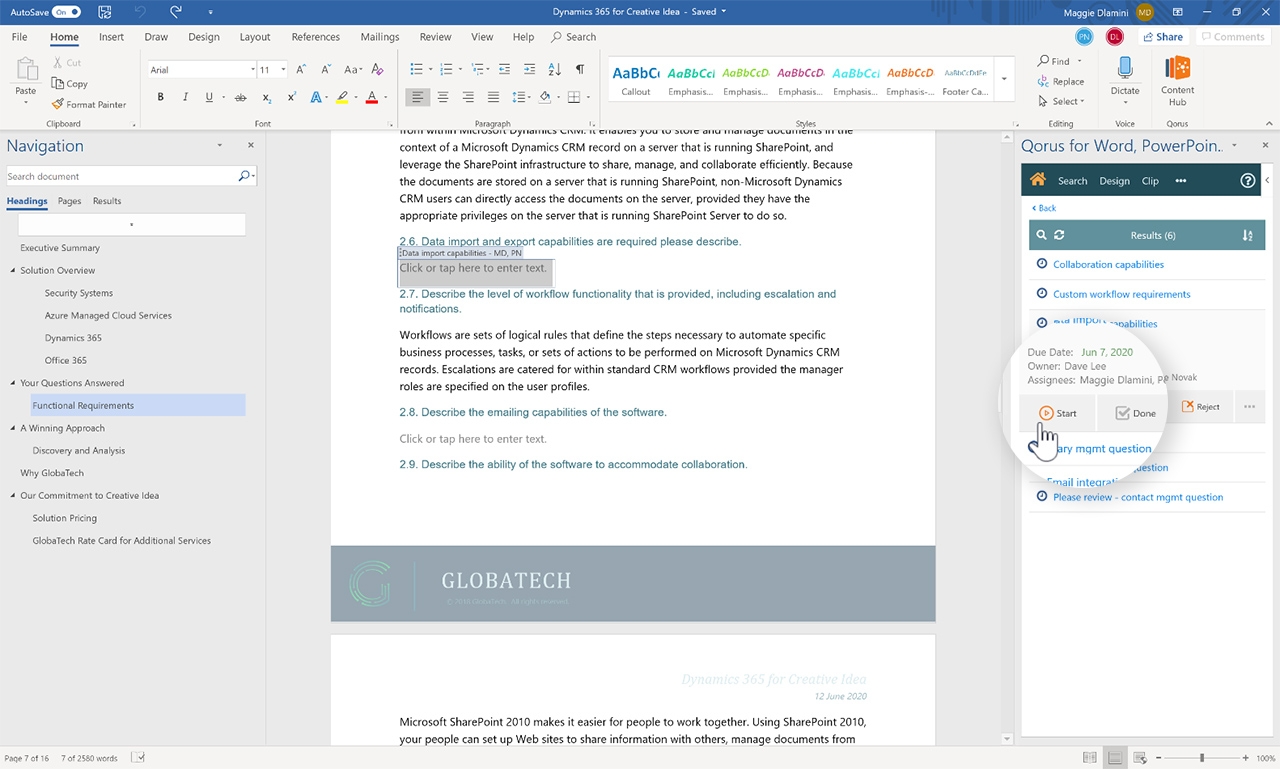The width and height of the screenshot is (1280, 769).
Task: Toggle the Align Left button
Action: [417, 97]
